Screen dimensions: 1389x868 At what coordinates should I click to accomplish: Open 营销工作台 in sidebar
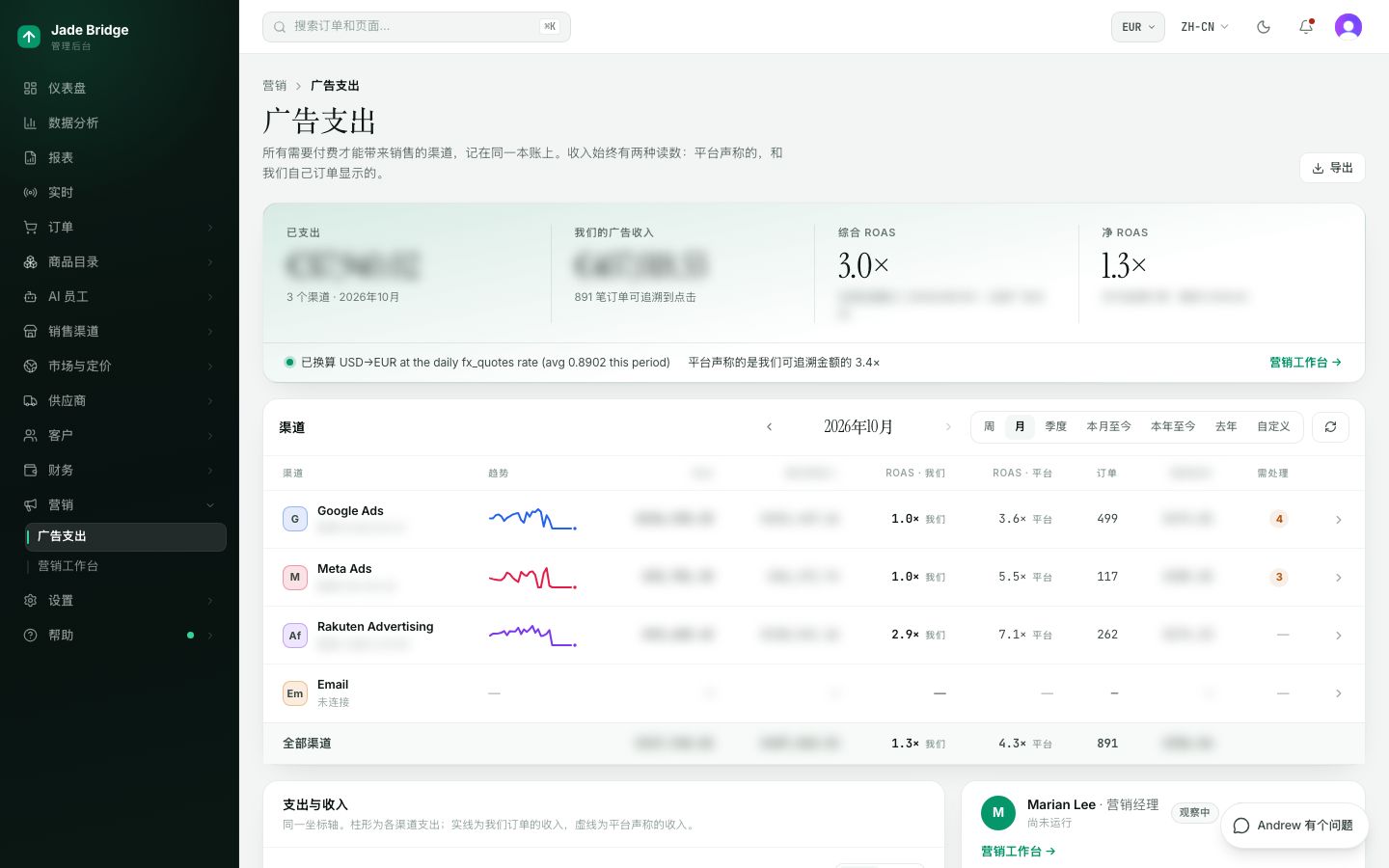[125, 566]
